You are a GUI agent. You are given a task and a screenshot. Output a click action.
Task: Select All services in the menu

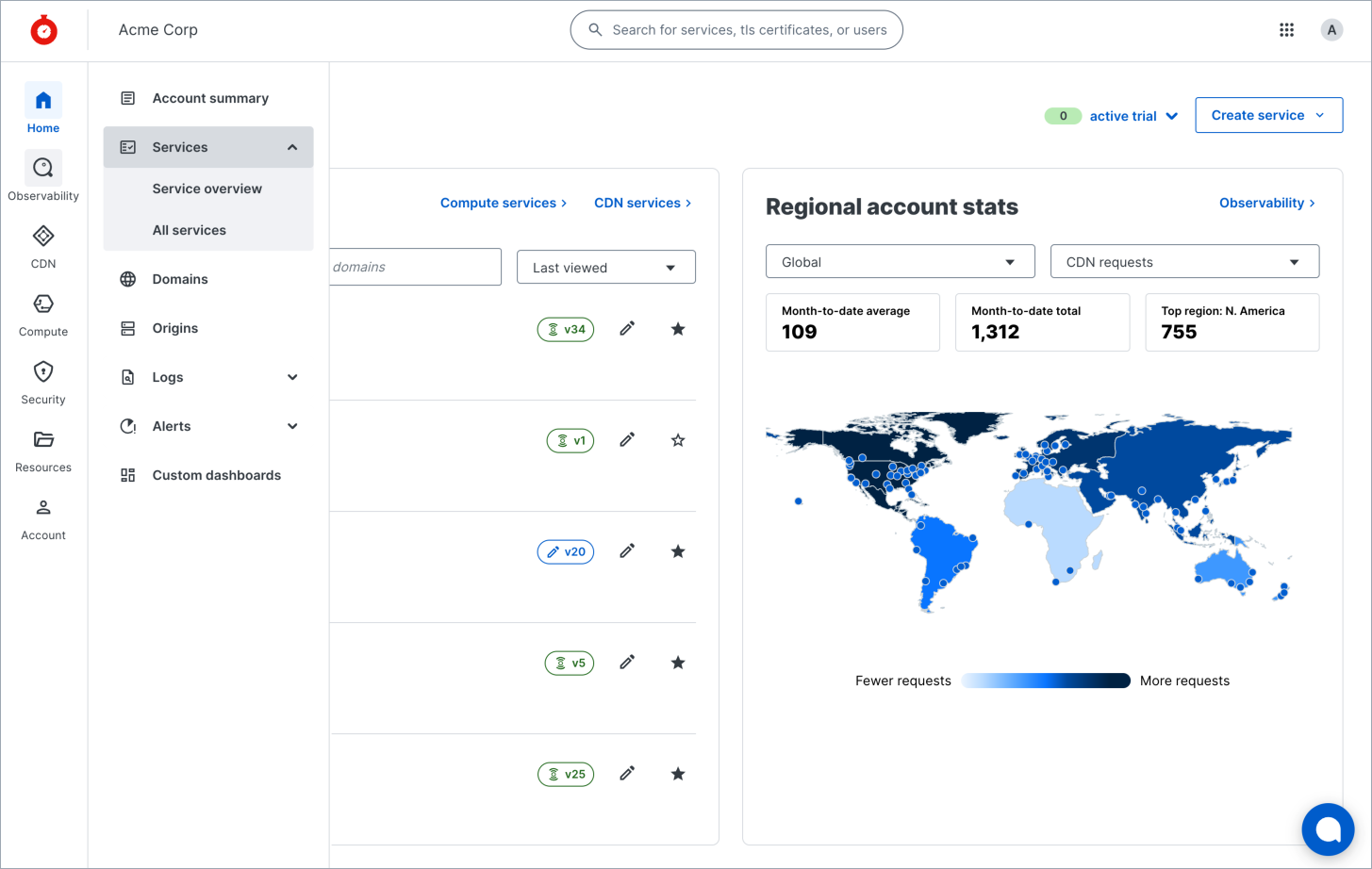[x=189, y=229]
